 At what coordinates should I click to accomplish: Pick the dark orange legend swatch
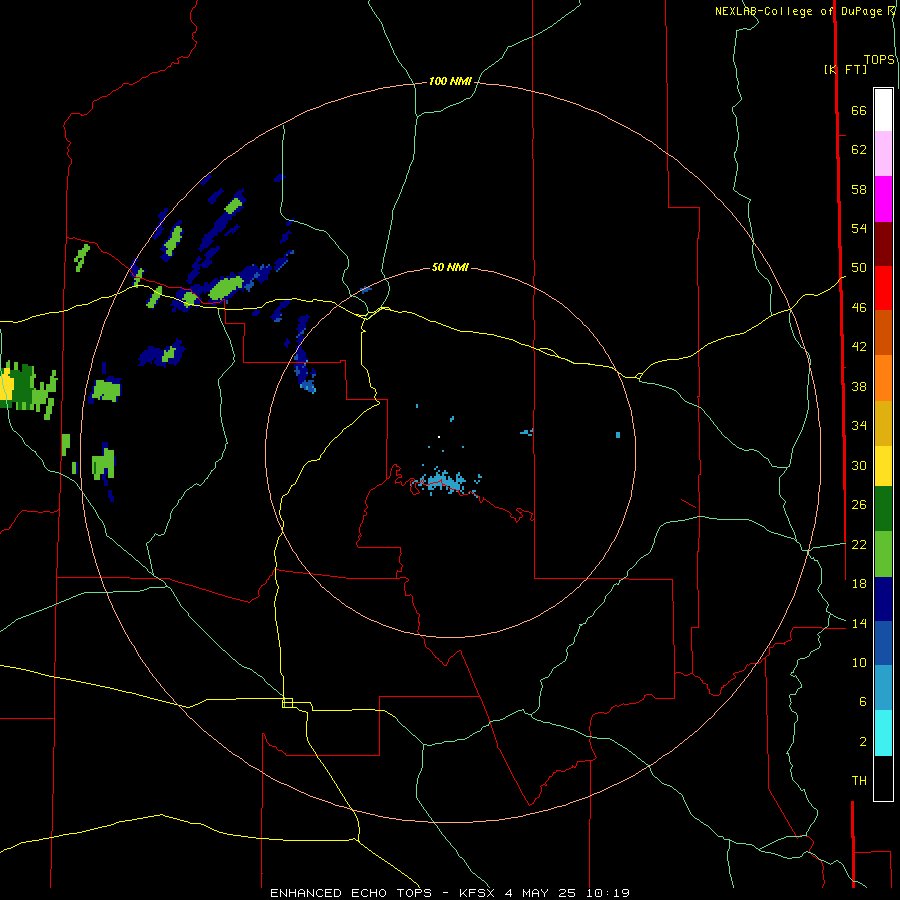[883, 332]
